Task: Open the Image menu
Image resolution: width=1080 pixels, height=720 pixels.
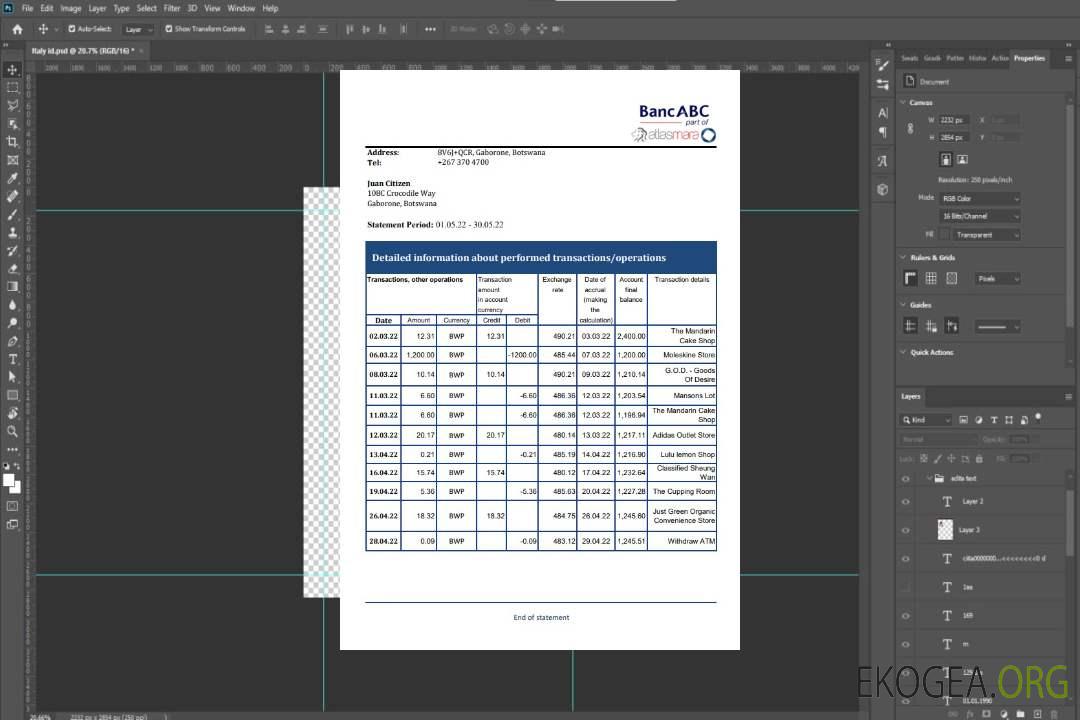Action: (x=71, y=8)
